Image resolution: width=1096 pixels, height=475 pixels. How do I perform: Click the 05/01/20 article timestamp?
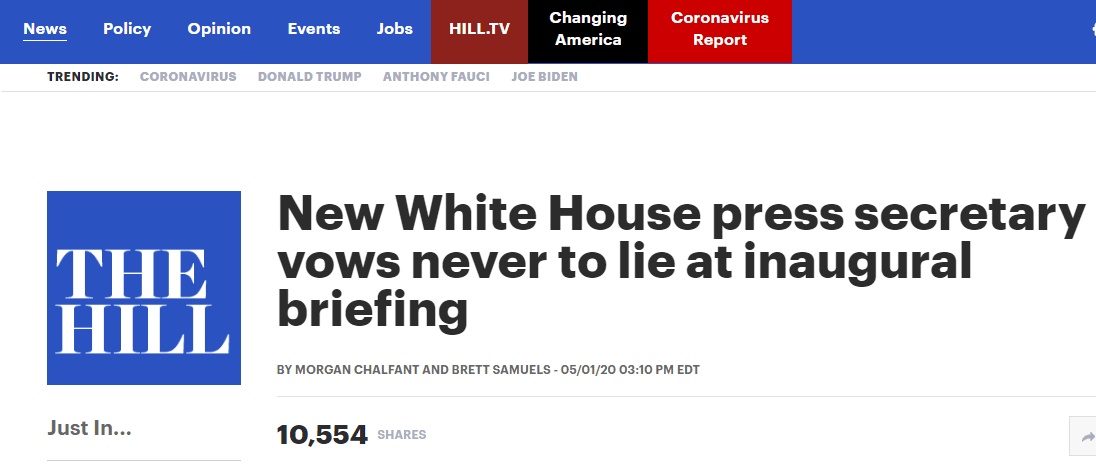click(630, 370)
